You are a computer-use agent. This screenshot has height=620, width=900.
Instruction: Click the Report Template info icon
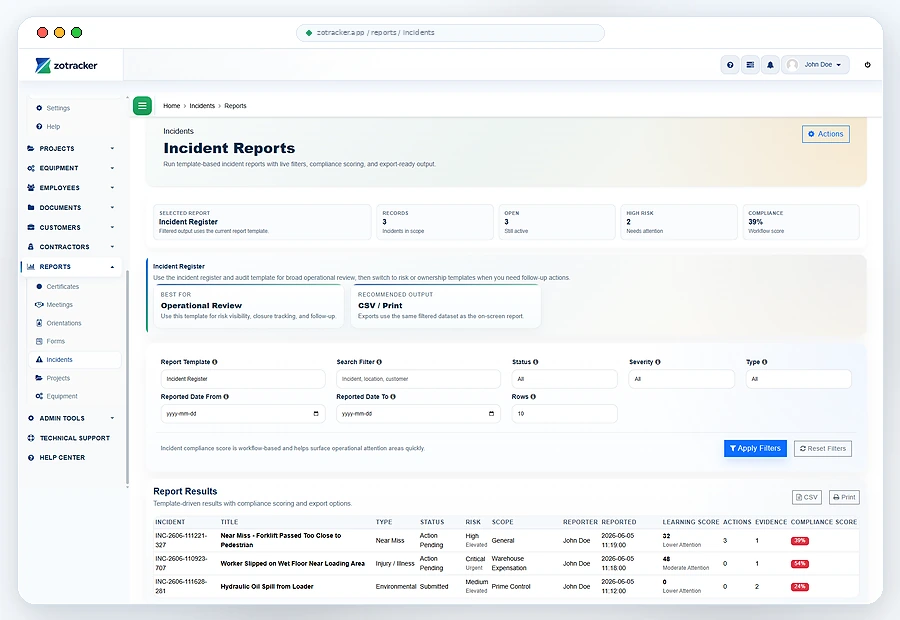(215, 362)
